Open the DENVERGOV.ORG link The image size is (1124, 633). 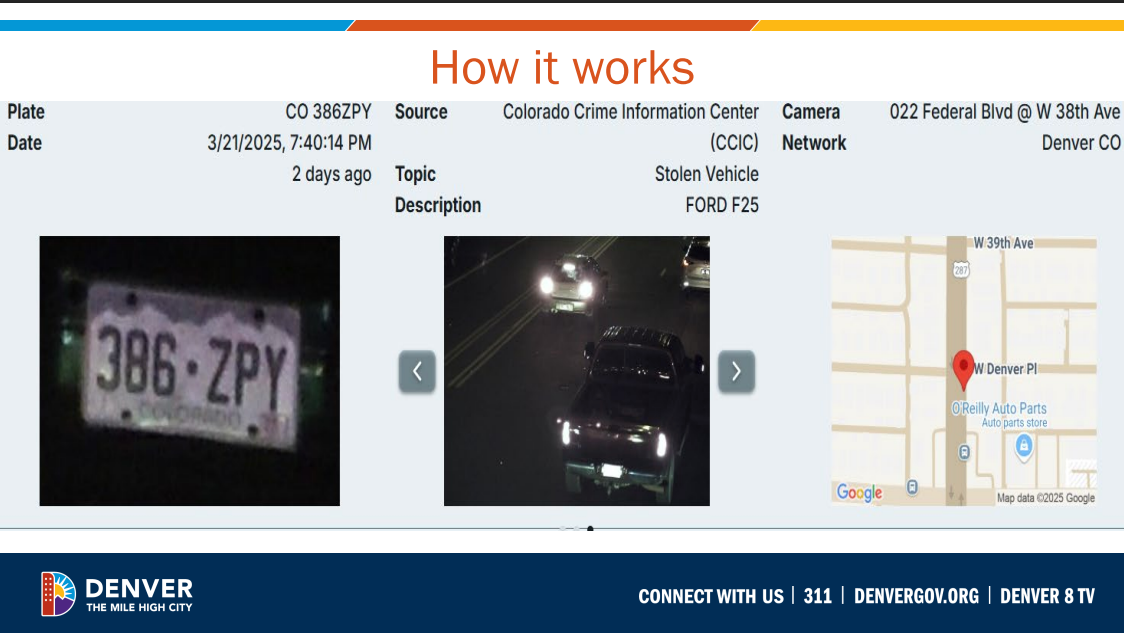(915, 596)
